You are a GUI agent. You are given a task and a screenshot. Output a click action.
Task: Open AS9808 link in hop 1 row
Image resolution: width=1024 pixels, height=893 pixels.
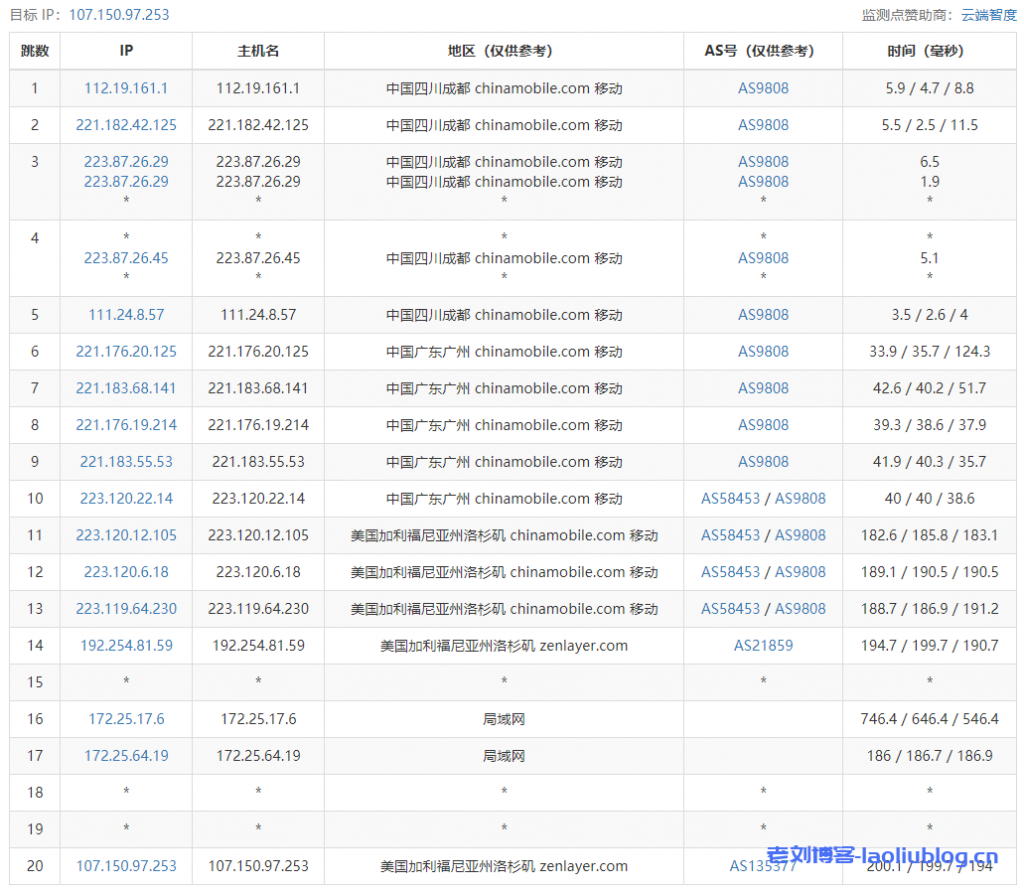(x=763, y=88)
